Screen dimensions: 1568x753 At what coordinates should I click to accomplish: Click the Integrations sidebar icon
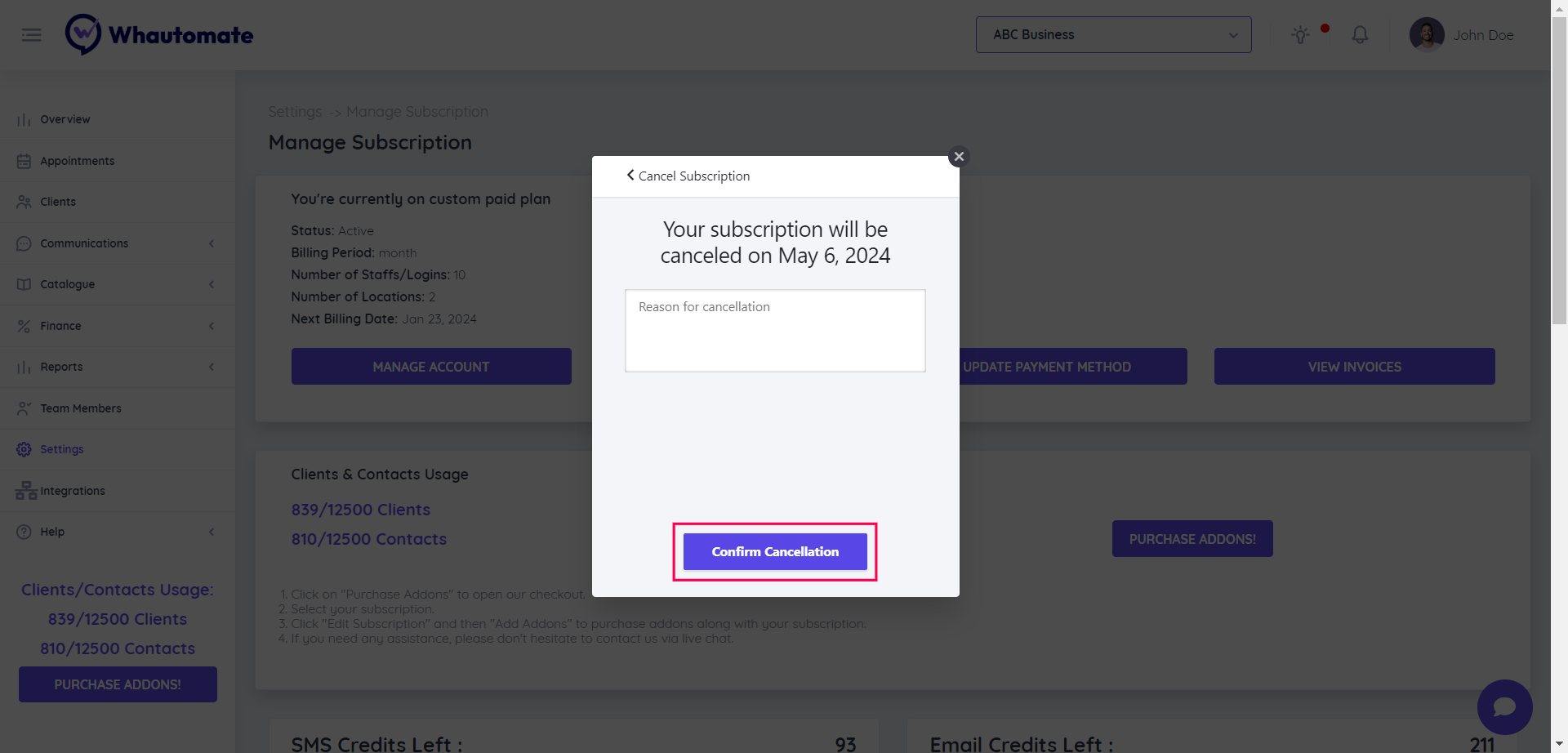(x=26, y=491)
